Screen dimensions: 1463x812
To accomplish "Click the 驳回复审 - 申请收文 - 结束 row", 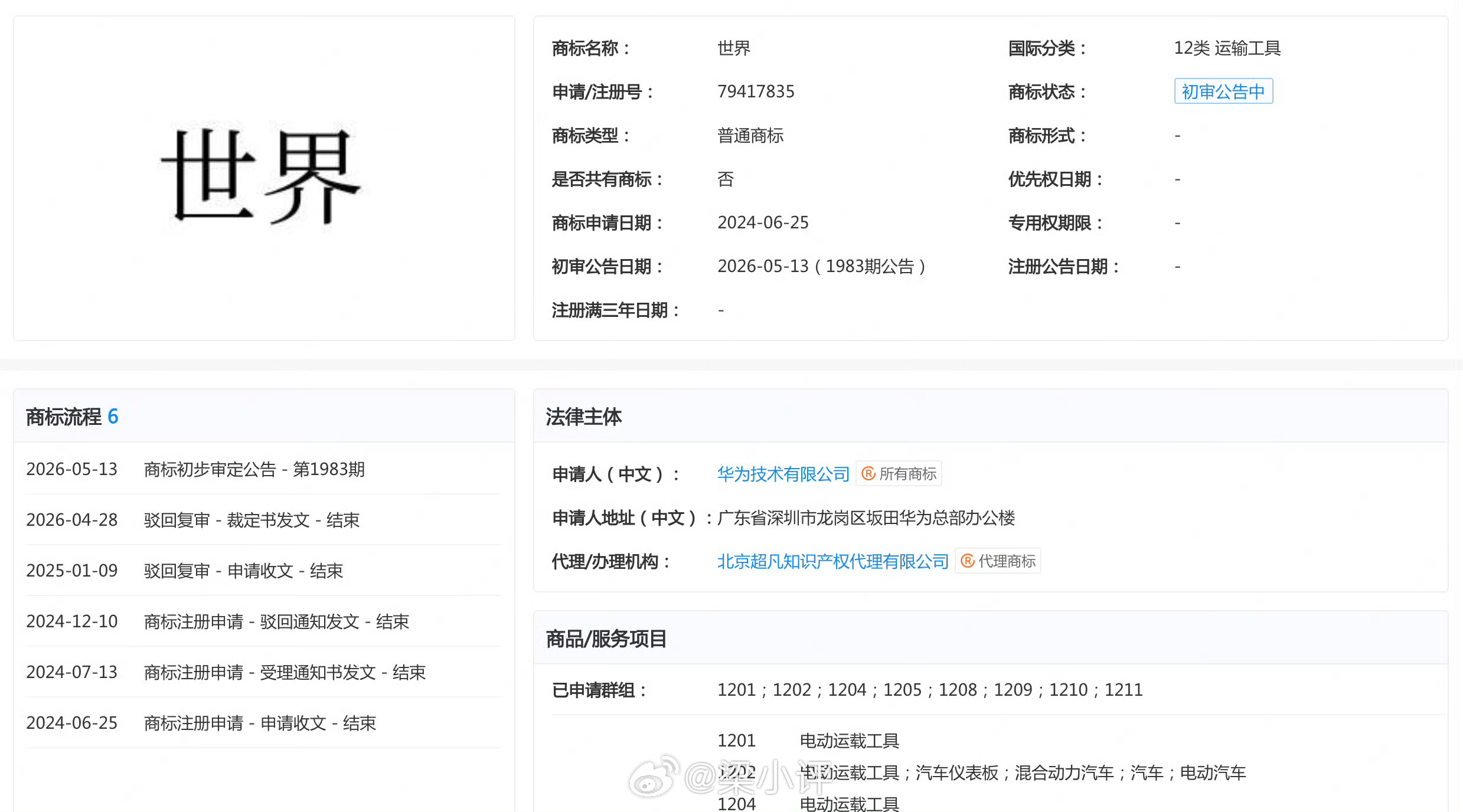I will pos(263,571).
